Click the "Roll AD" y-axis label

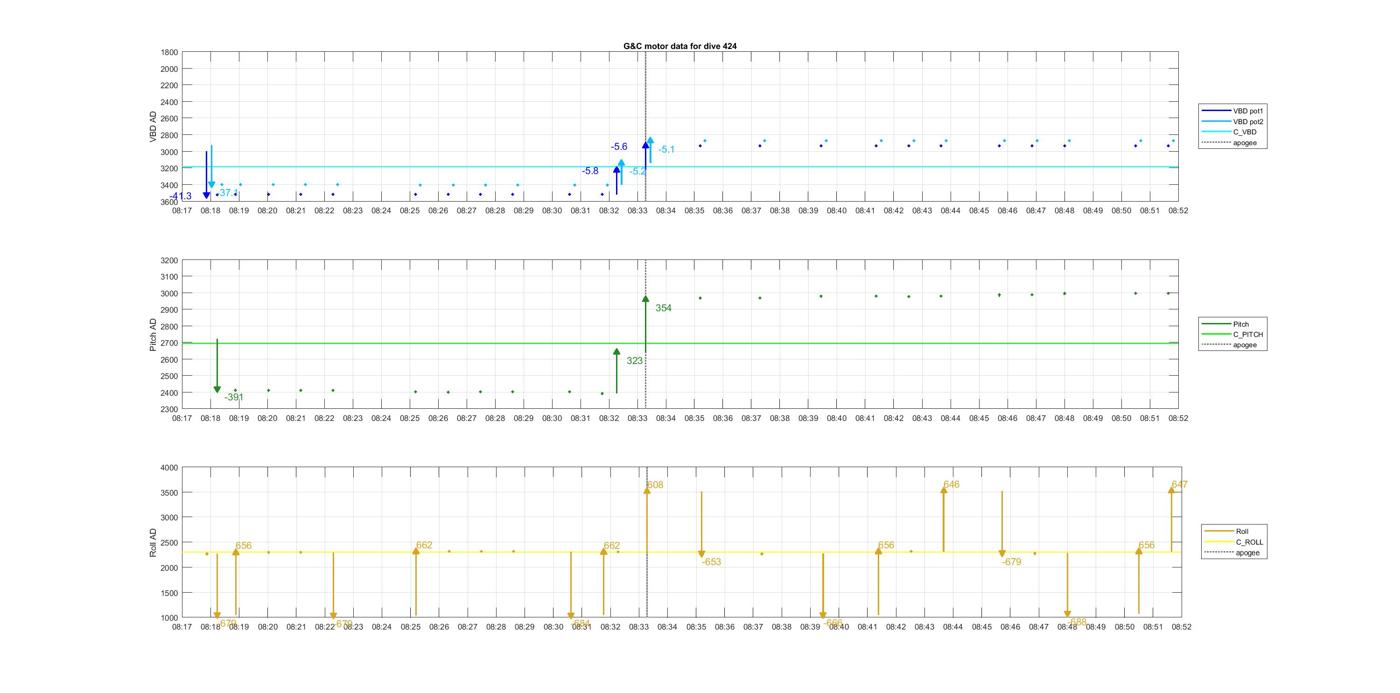(155, 542)
